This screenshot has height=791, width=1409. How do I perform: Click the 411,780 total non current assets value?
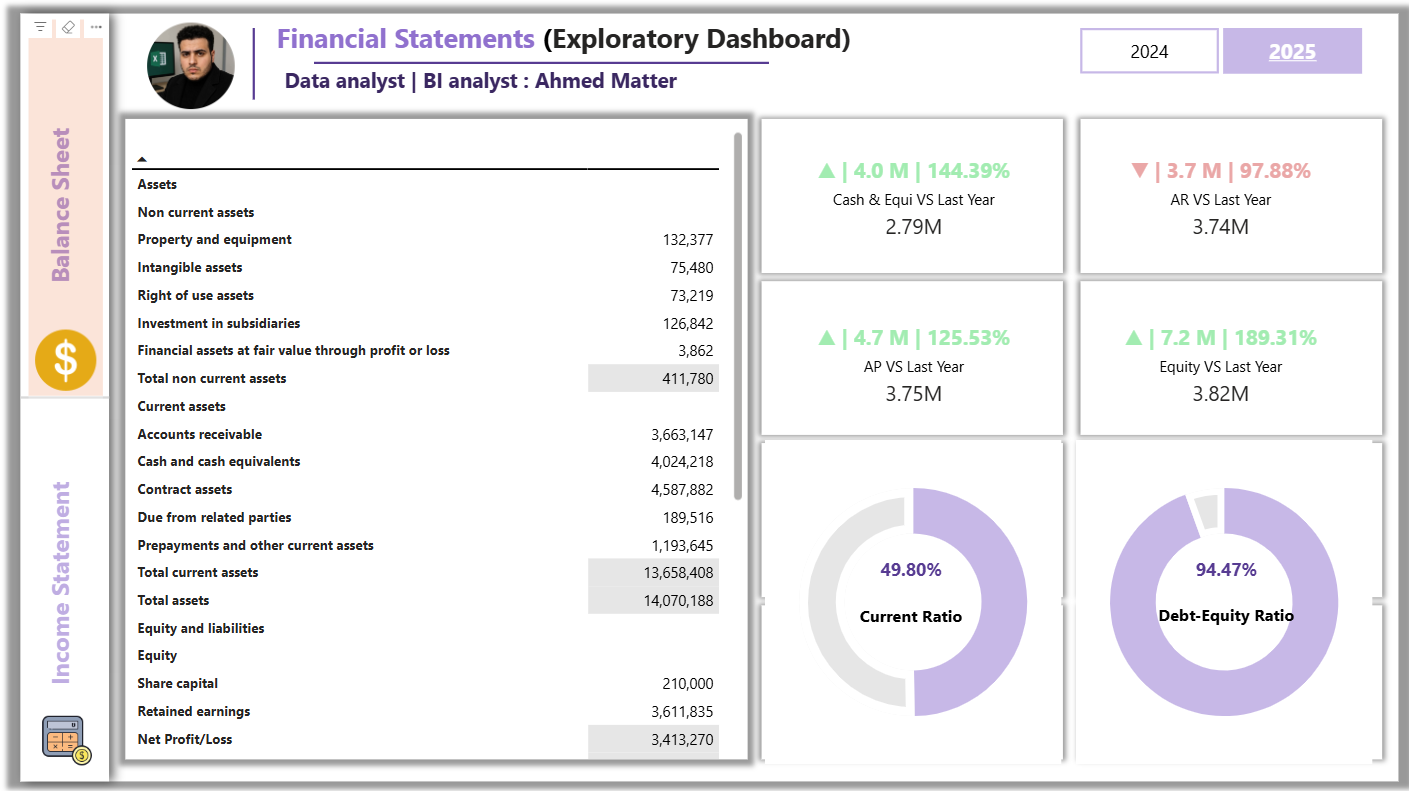[690, 379]
